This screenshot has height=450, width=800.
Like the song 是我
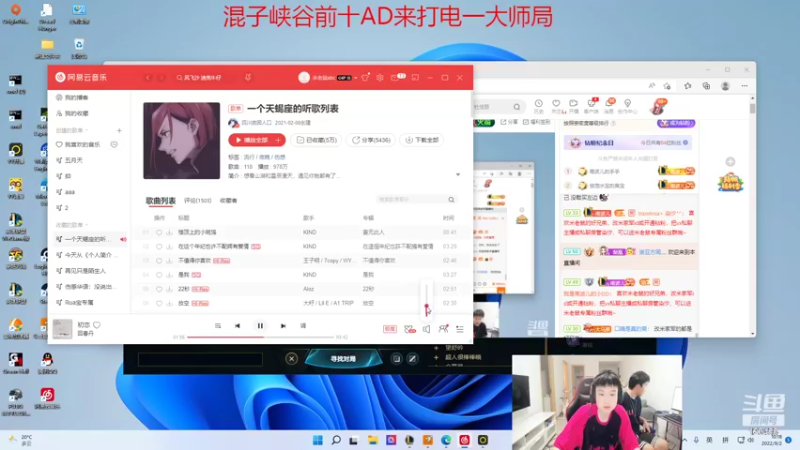(x=159, y=275)
